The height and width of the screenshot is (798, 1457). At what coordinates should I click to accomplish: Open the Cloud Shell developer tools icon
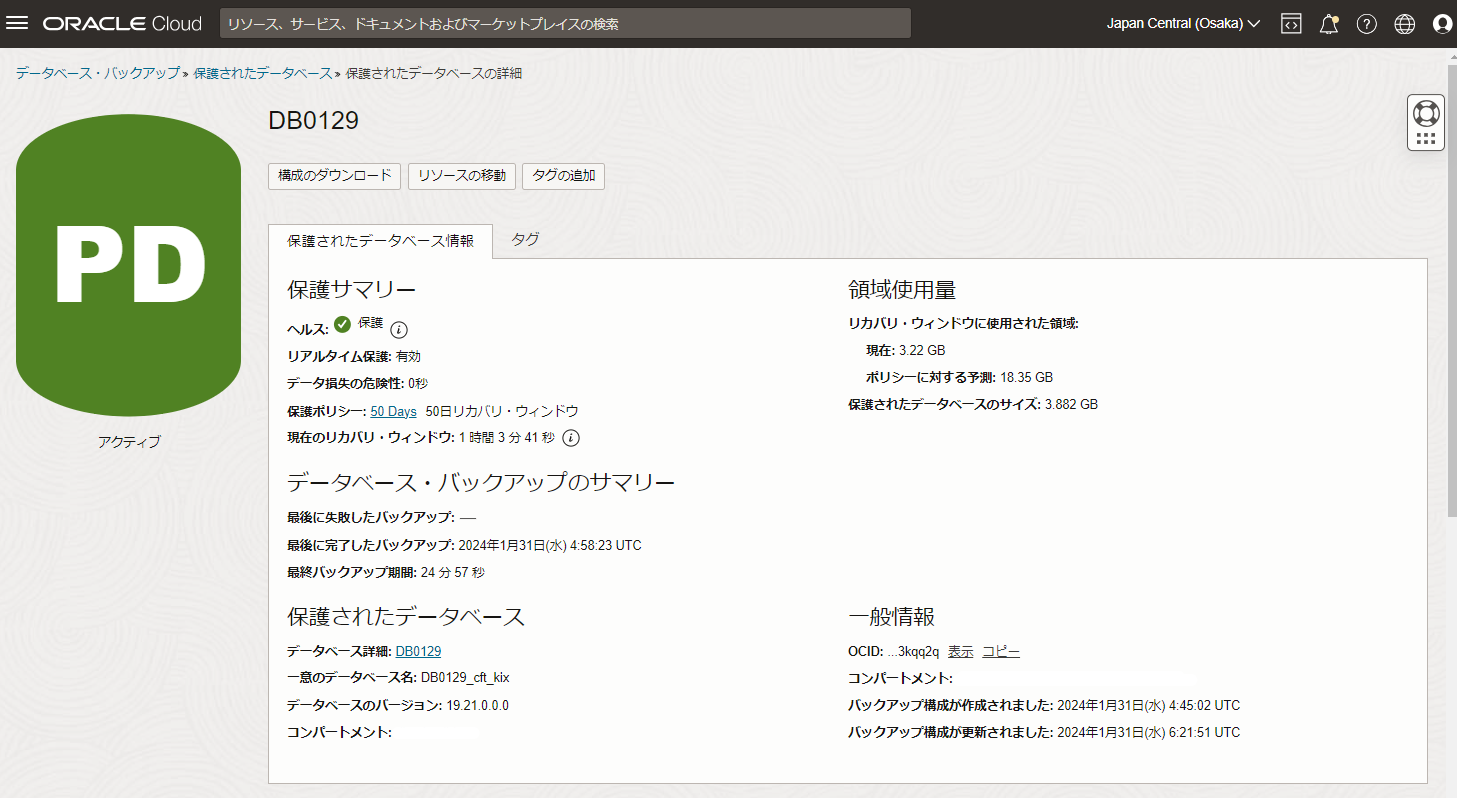(1291, 24)
